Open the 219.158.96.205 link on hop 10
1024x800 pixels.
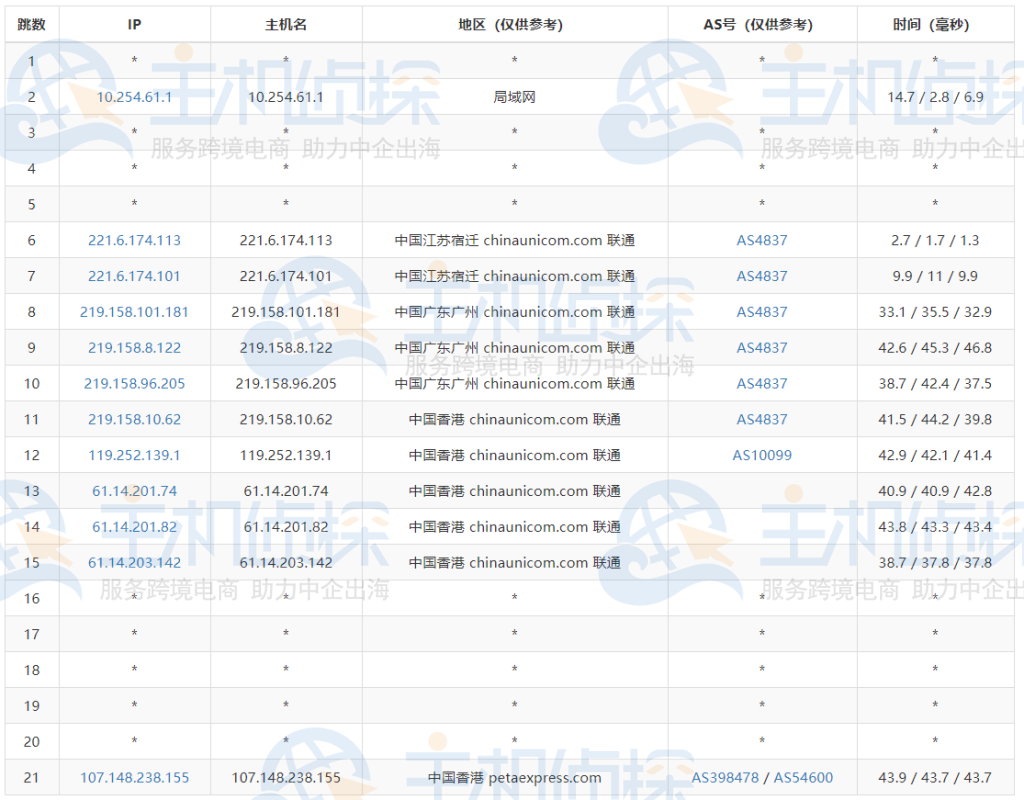[x=134, y=383]
